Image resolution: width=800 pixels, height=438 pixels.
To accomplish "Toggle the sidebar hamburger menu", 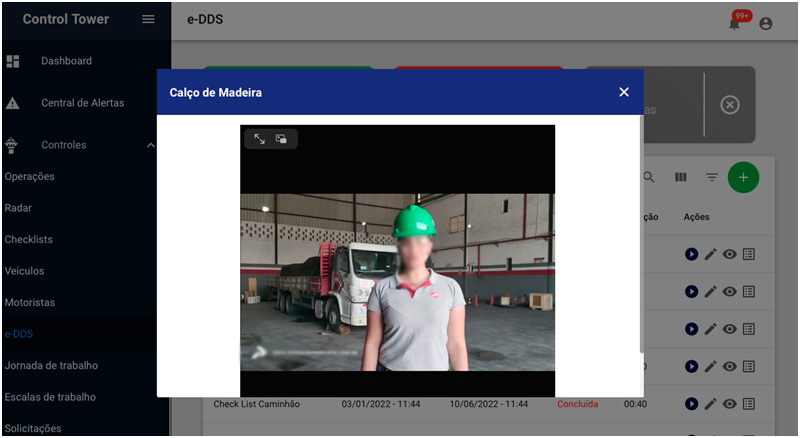I will pyautogui.click(x=148, y=19).
